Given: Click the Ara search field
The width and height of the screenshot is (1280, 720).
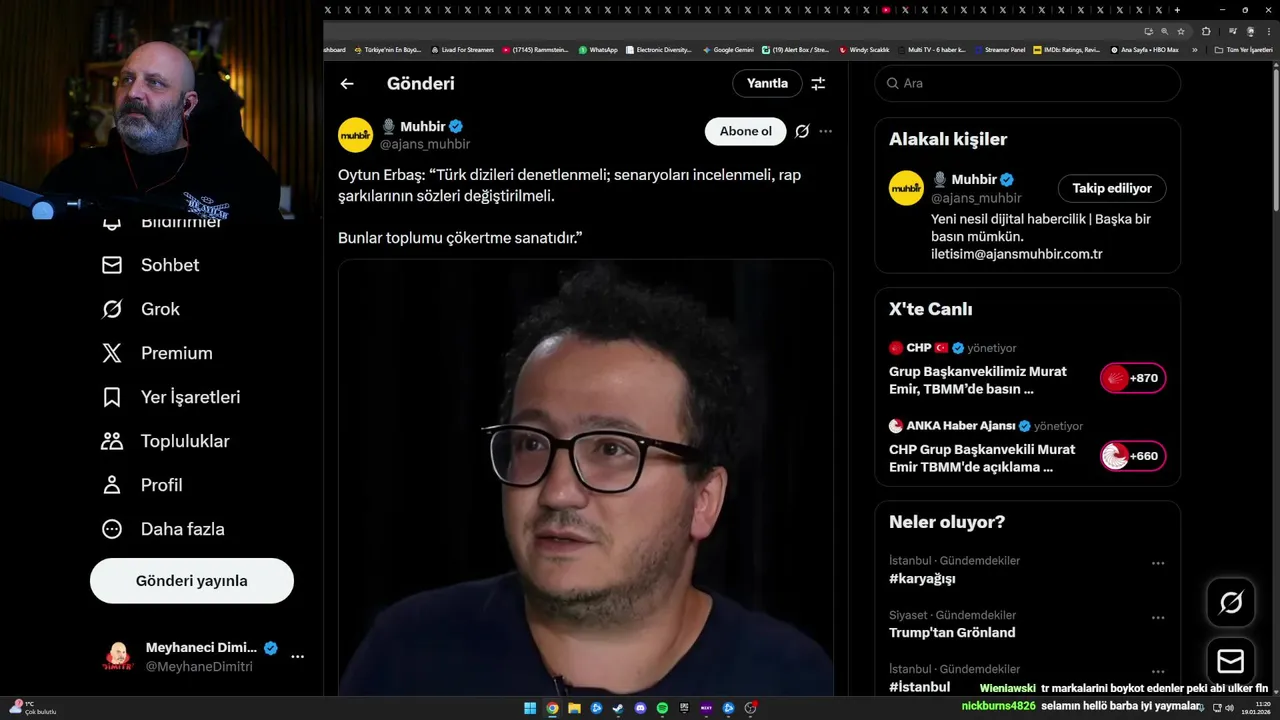Looking at the screenshot, I should tap(1027, 83).
